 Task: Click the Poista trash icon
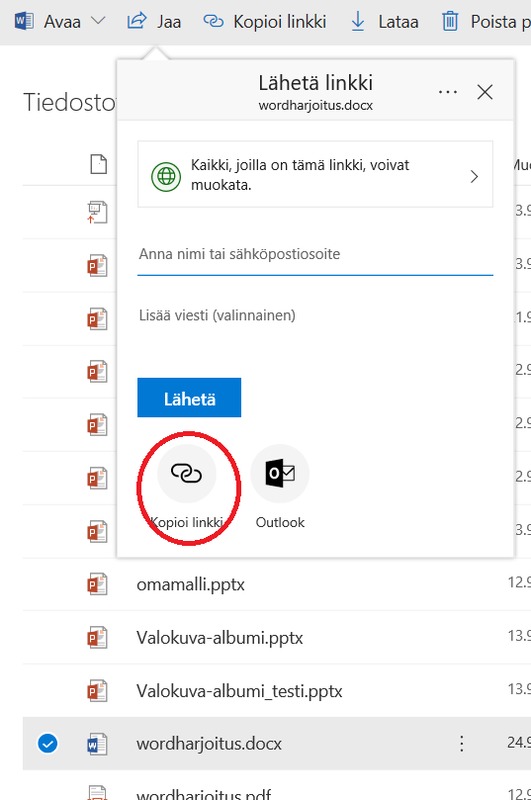[x=450, y=21]
